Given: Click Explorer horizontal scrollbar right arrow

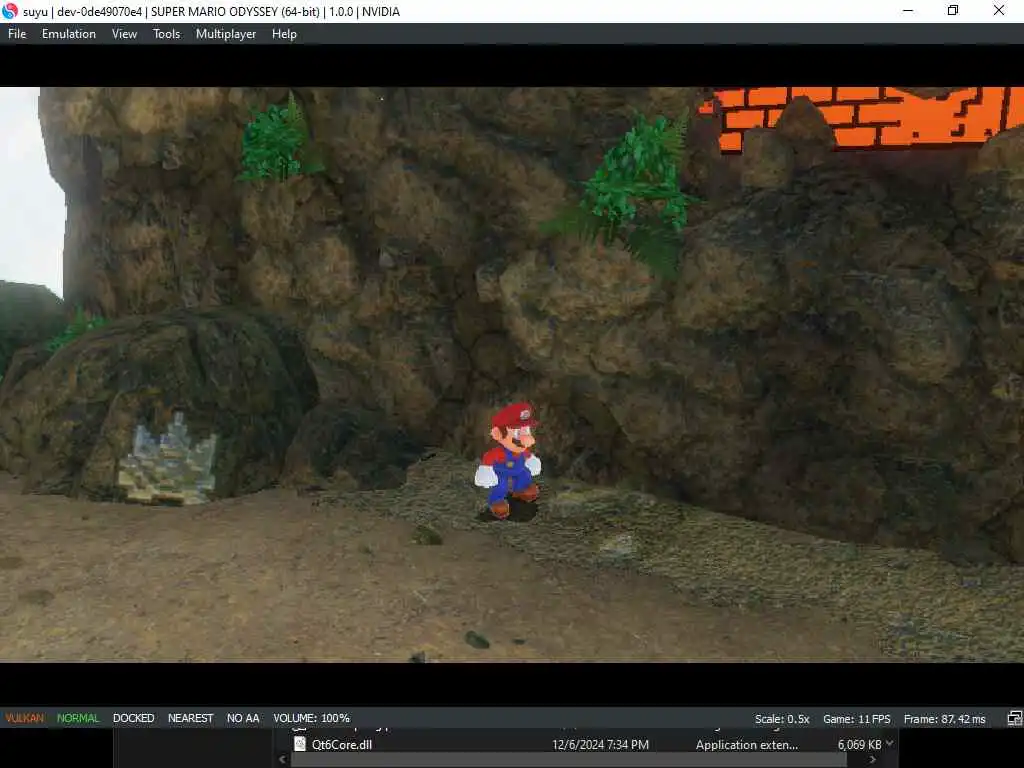Looking at the screenshot, I should click(872, 760).
